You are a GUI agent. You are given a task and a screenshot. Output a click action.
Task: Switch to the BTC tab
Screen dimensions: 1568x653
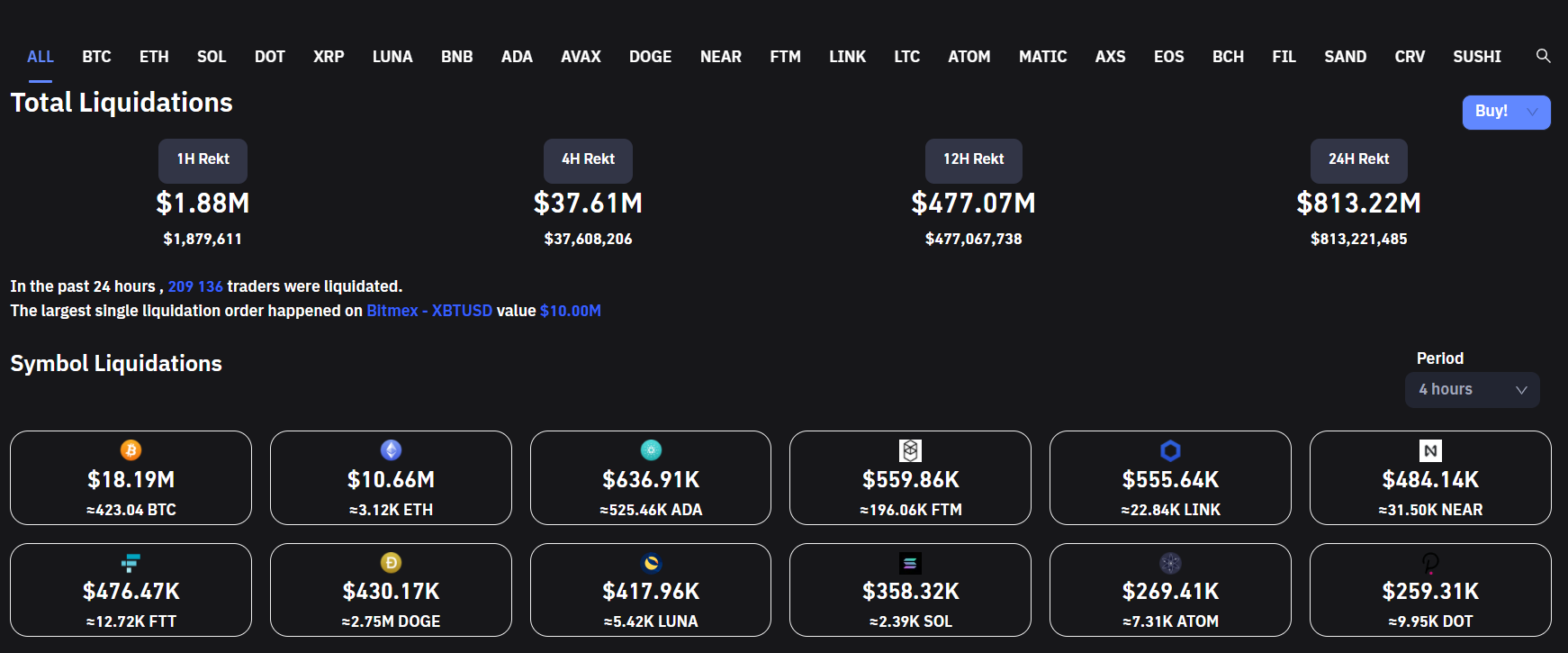point(96,57)
